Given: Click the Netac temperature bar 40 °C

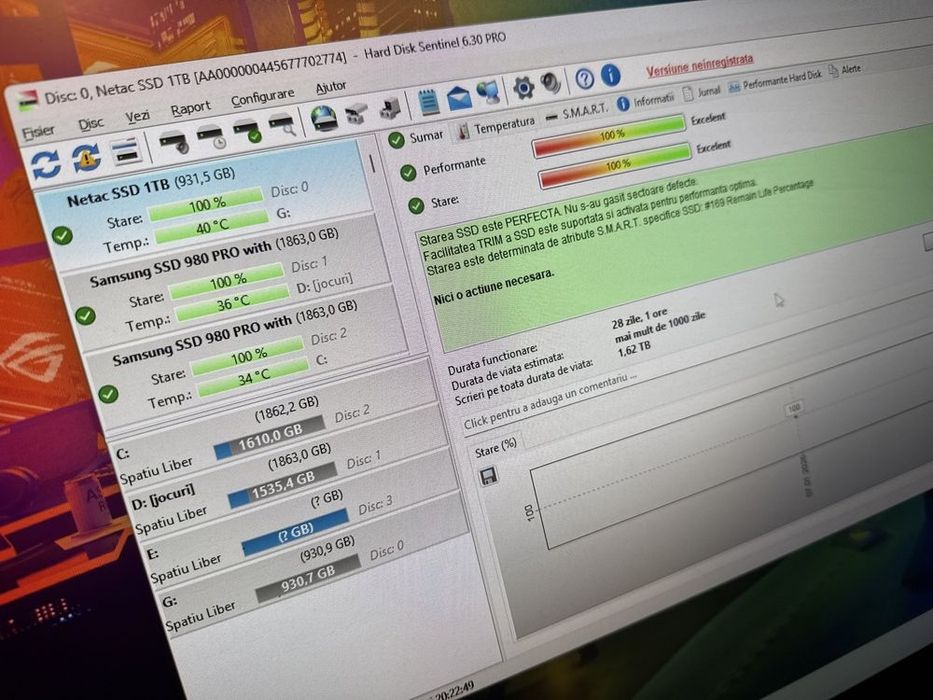Looking at the screenshot, I should coord(211,228).
